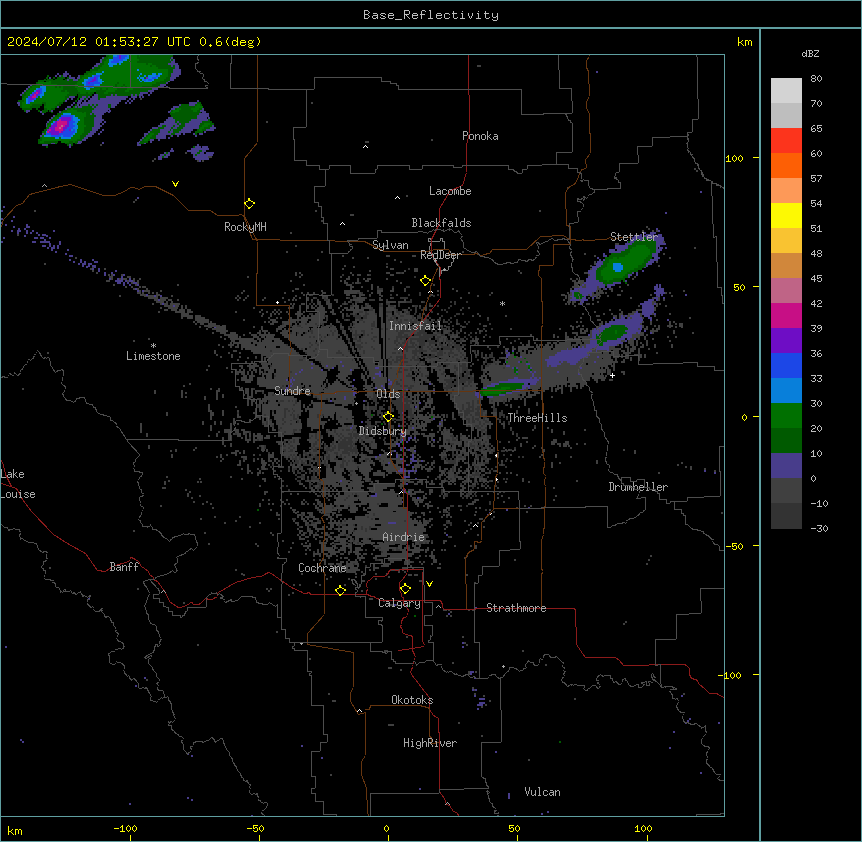
Task: Click the timestamp 2024/07/12 01:53:27 UTC
Action: tap(99, 42)
